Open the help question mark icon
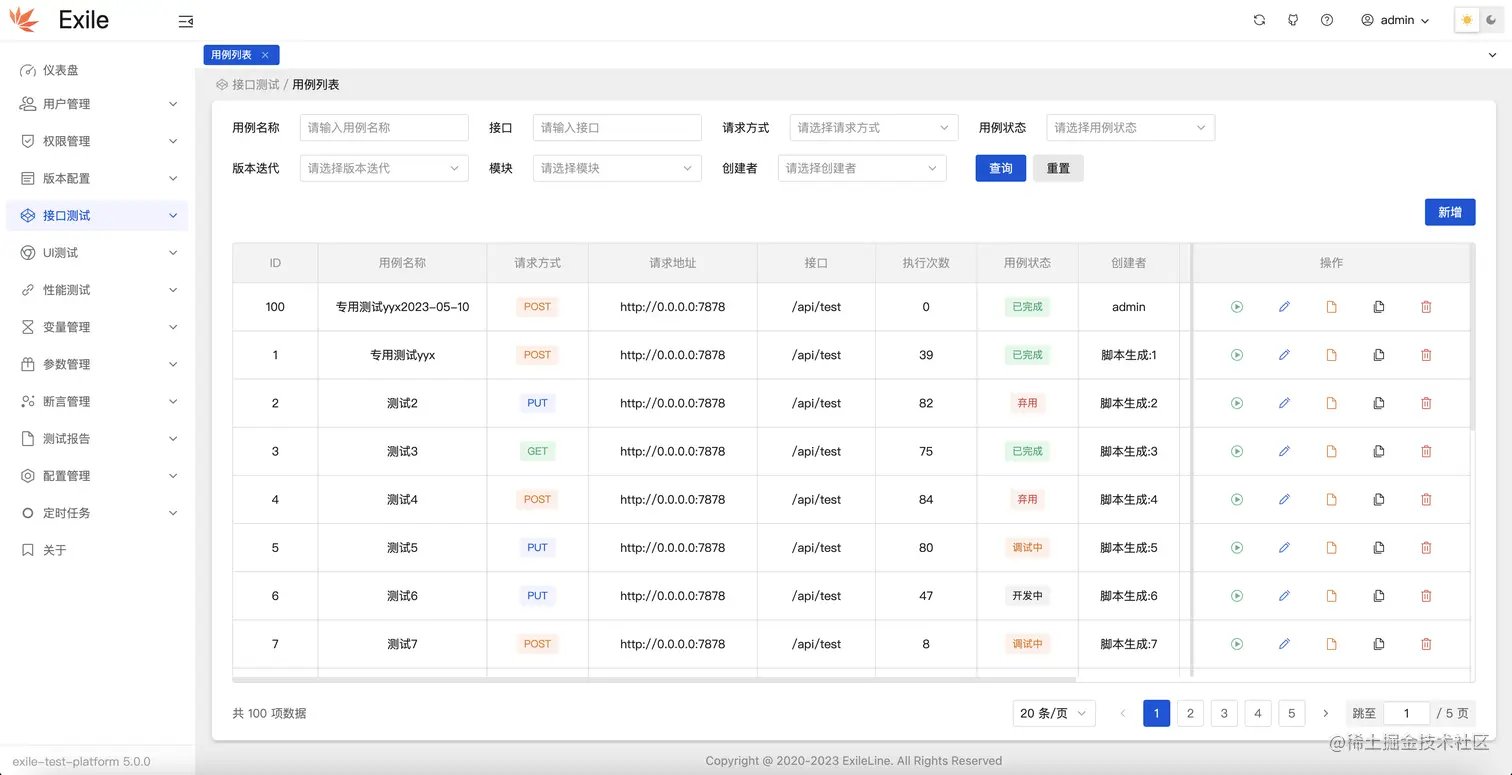The height and width of the screenshot is (775, 1512). point(1327,19)
